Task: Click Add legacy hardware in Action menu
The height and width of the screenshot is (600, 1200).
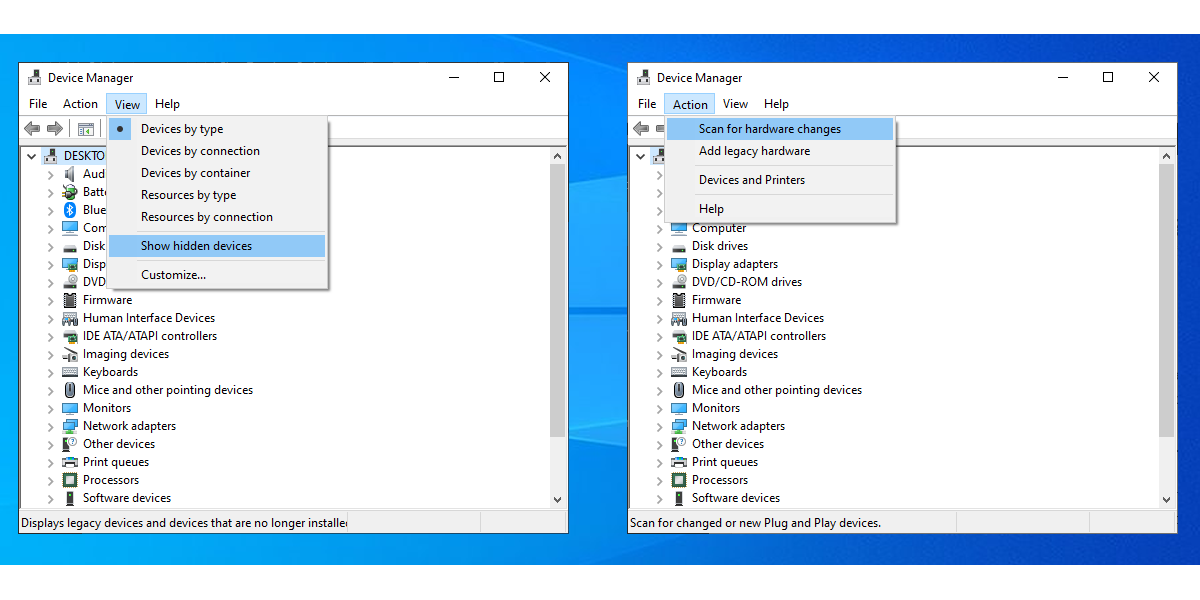Action: (754, 151)
